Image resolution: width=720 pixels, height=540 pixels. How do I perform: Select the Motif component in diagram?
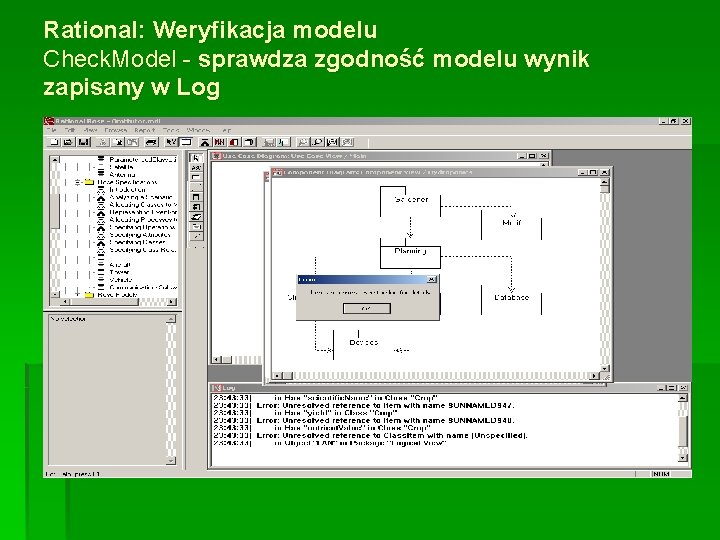point(512,225)
